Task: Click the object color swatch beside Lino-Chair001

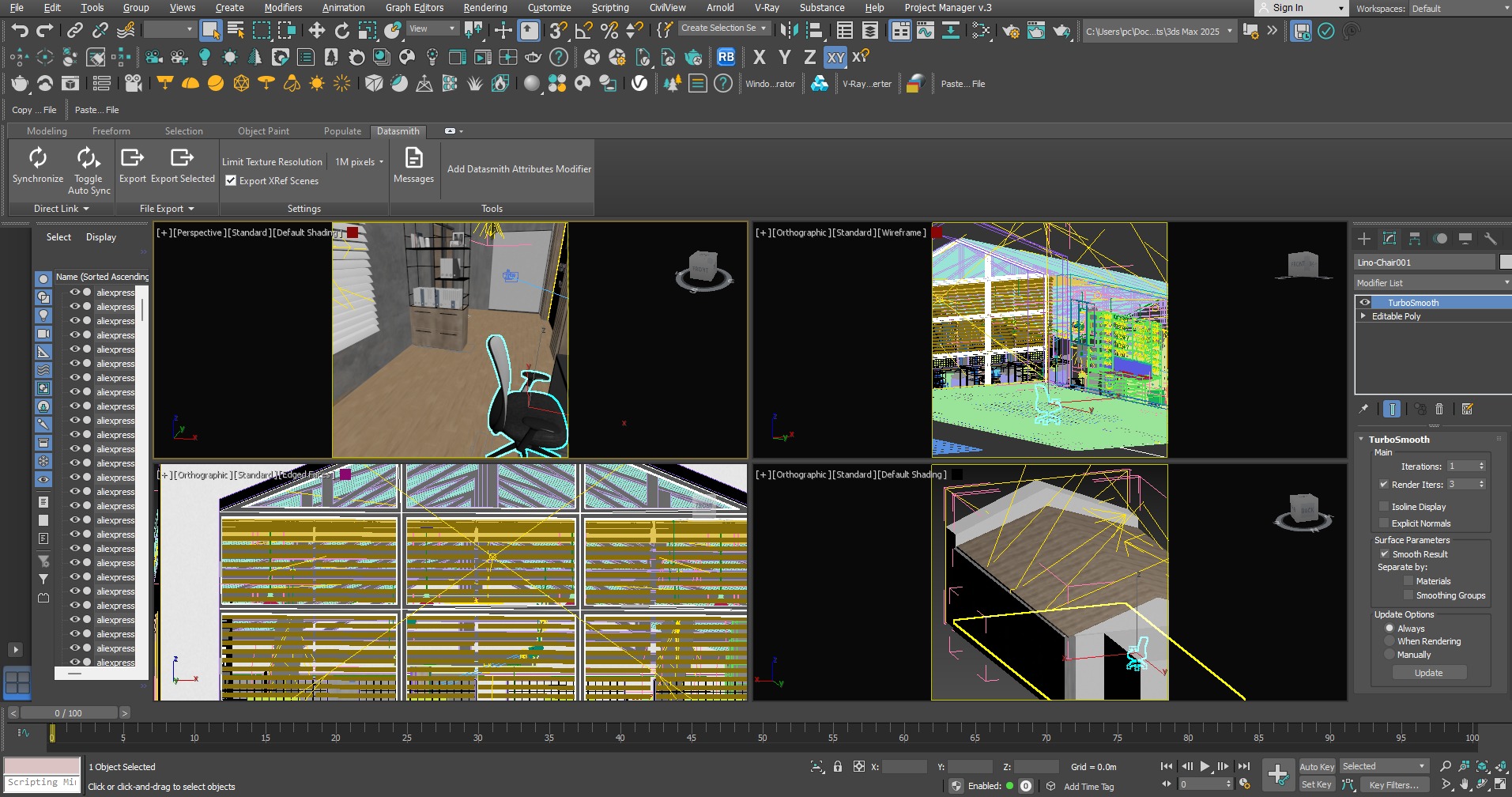Action: [1506, 262]
